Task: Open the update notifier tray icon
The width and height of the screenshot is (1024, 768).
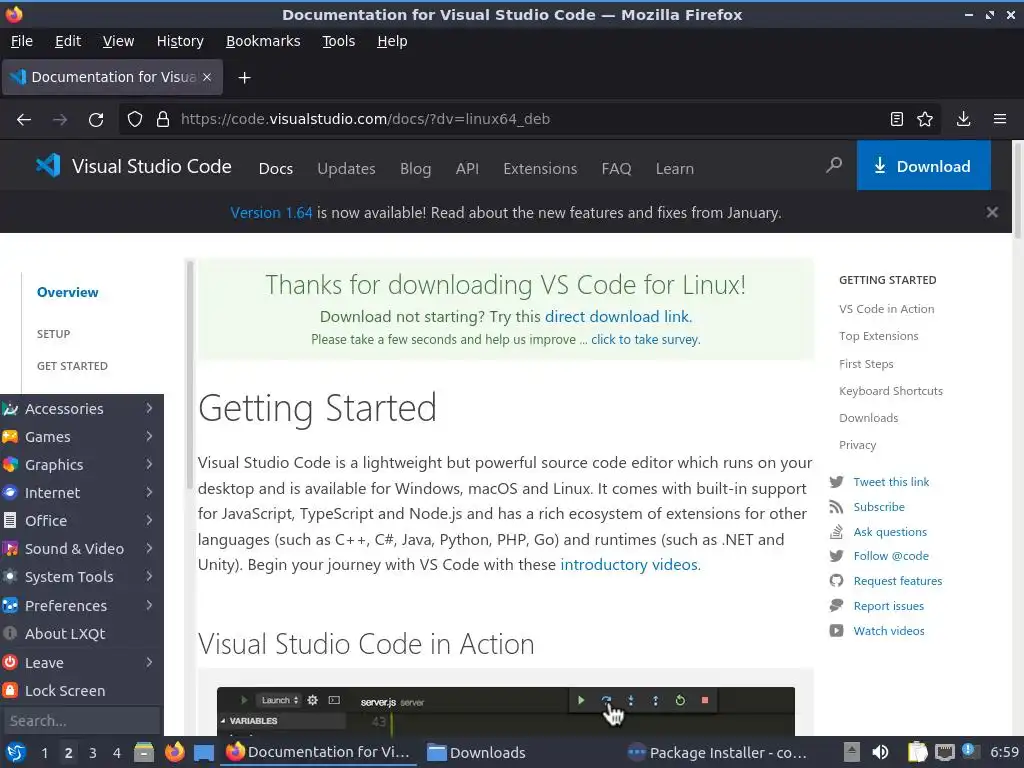Action: tap(970, 752)
